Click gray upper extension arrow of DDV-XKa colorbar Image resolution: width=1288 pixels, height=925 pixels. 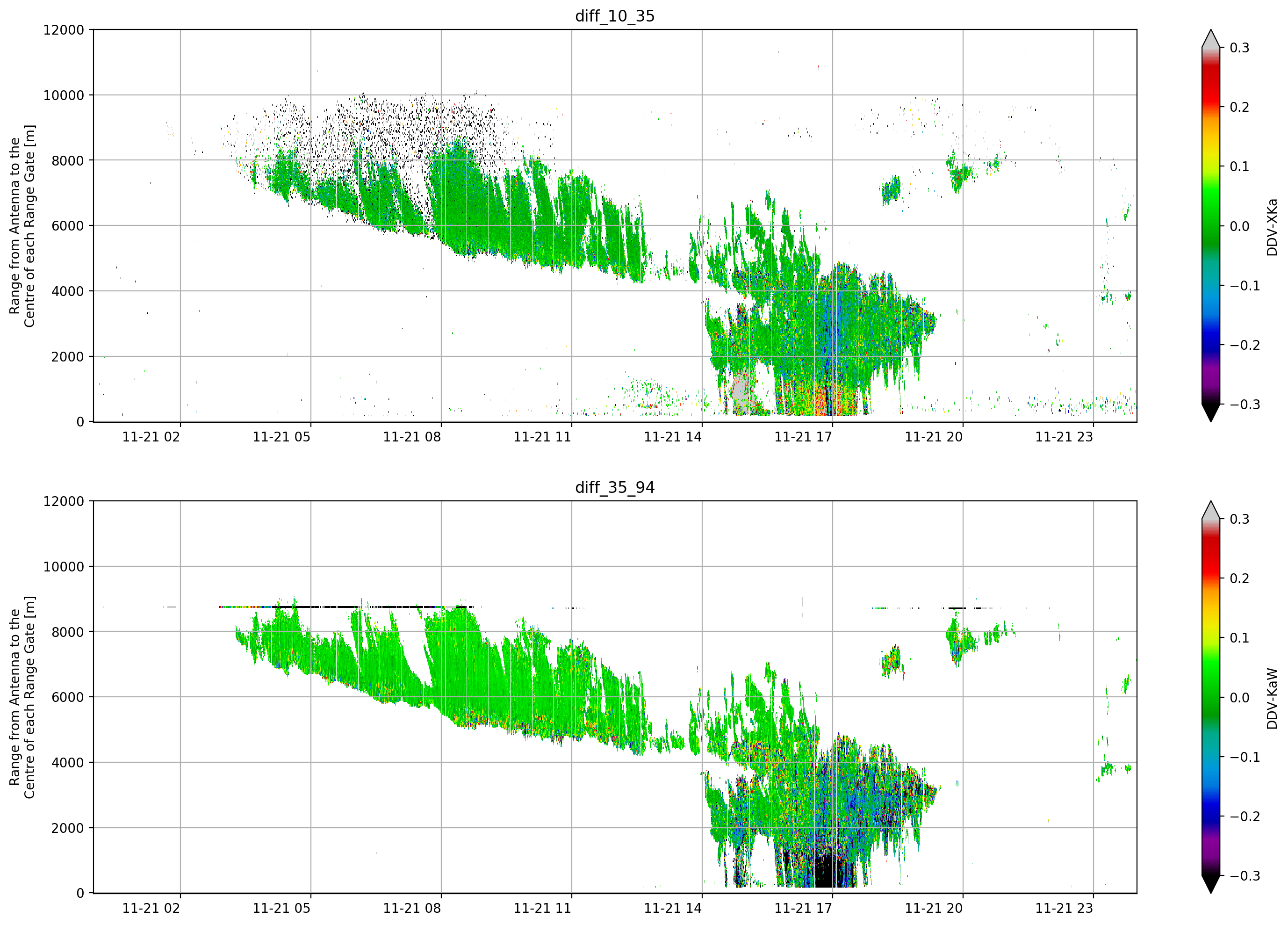pyautogui.click(x=1211, y=39)
